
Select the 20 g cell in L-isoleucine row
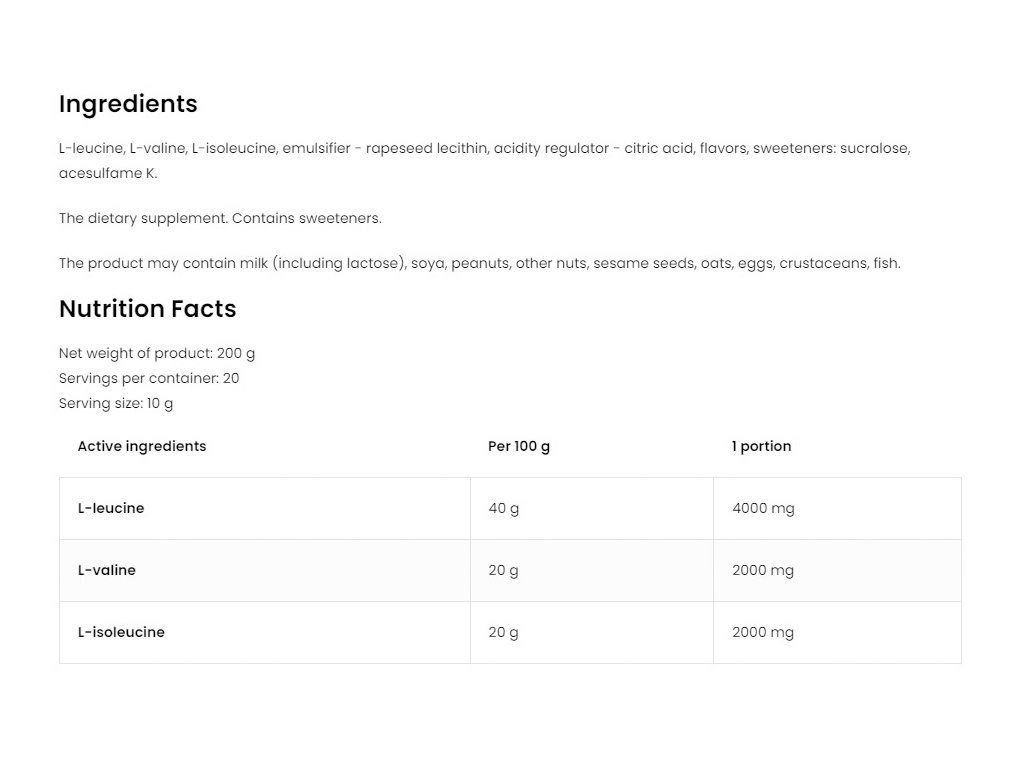point(504,632)
